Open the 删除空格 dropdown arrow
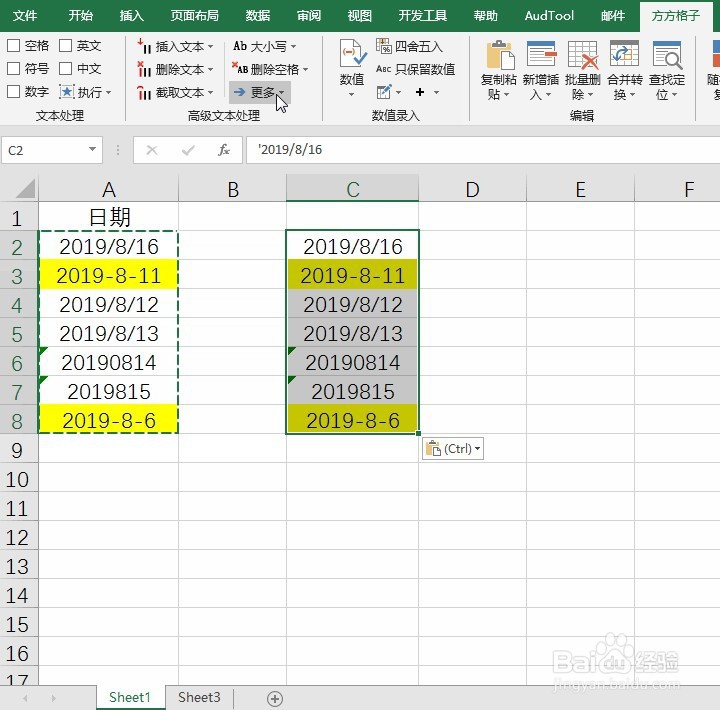 click(x=305, y=69)
